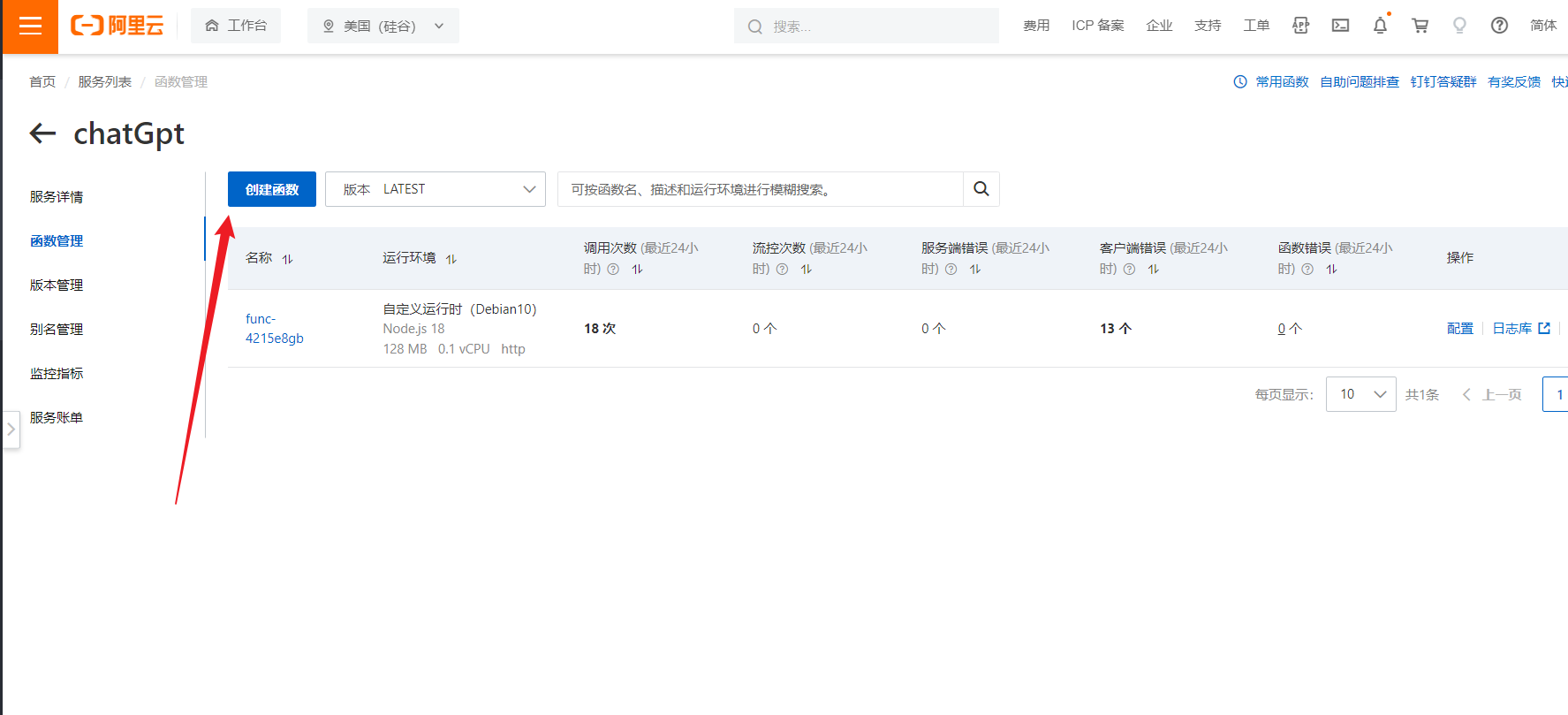Change the page size dropdown showing 10
This screenshot has width=1568, height=715.
[1360, 394]
